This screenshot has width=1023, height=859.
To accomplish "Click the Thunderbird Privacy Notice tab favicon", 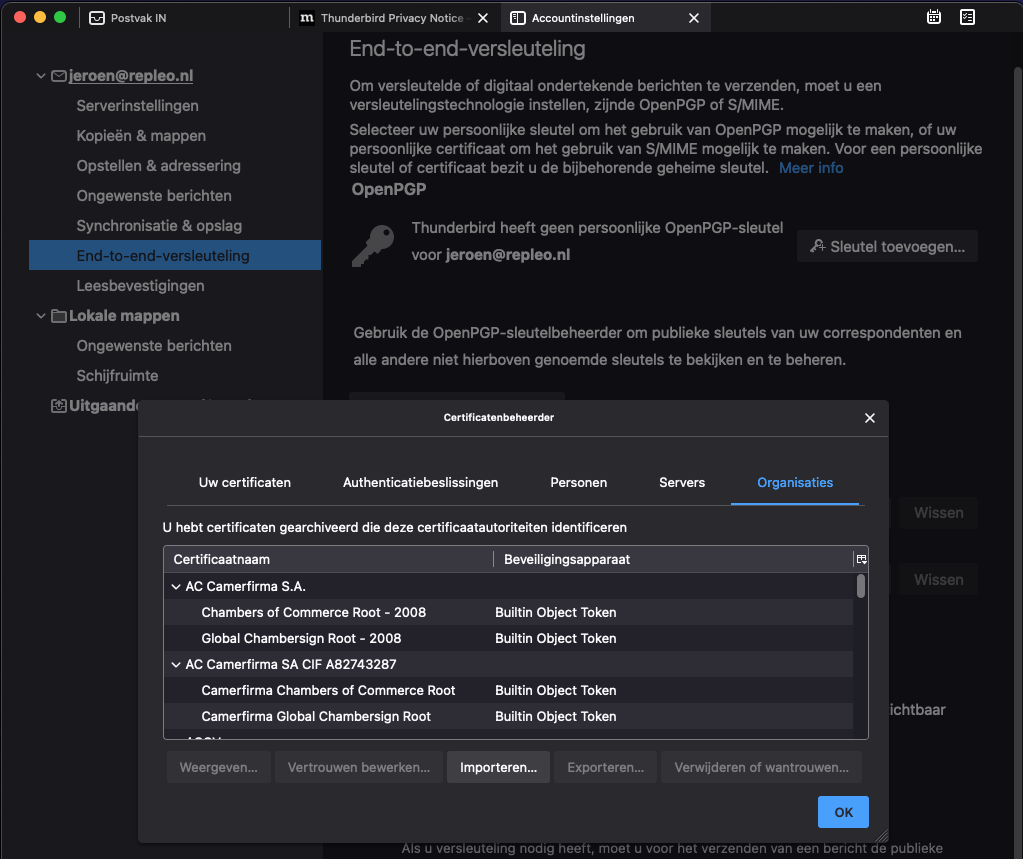I will (307, 18).
